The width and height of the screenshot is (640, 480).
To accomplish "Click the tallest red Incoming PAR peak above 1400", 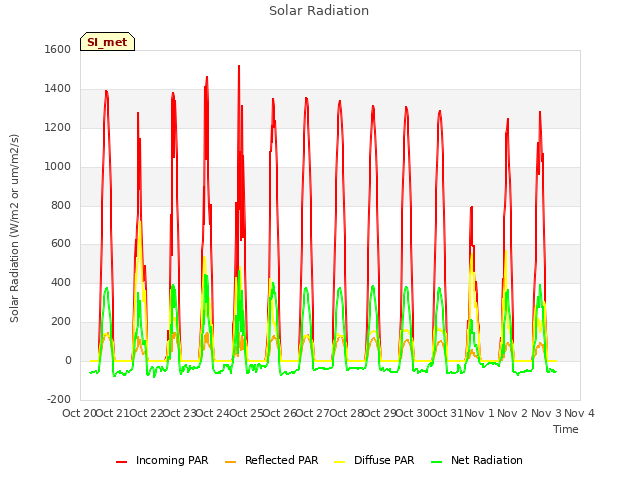I will point(239,66).
